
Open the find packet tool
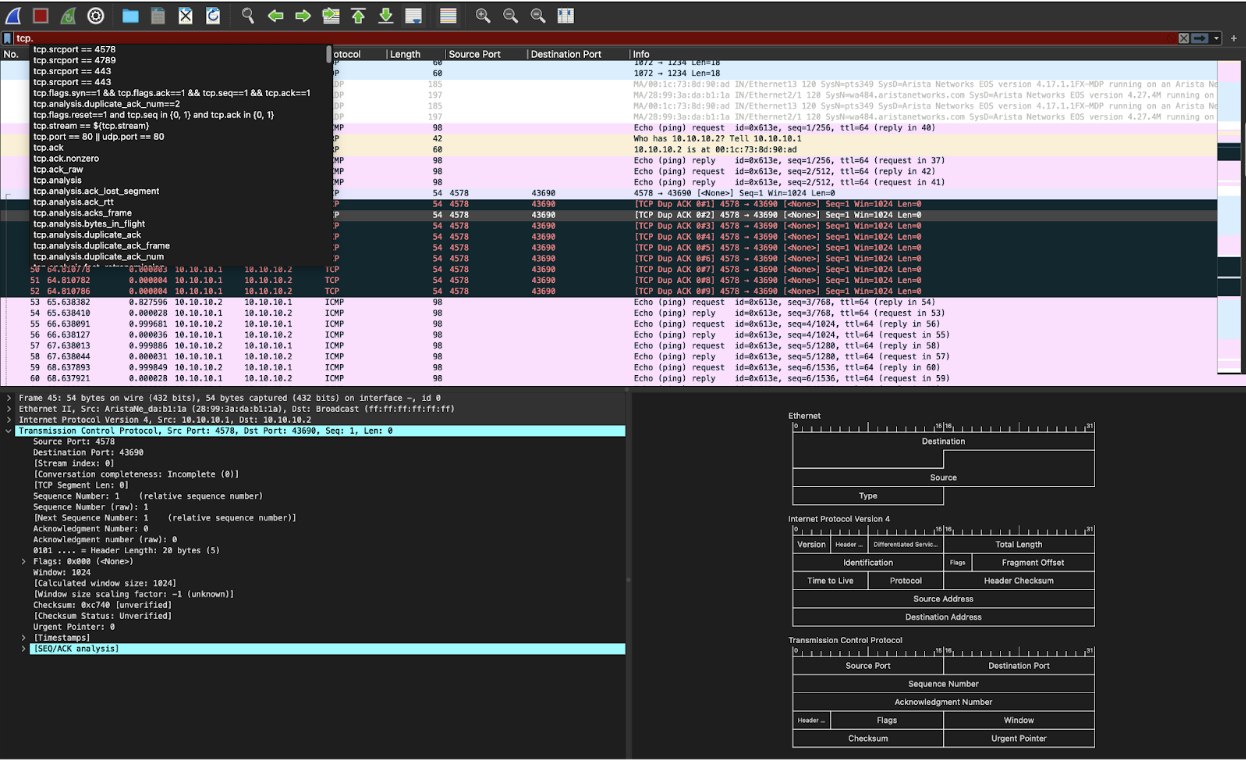(x=246, y=16)
